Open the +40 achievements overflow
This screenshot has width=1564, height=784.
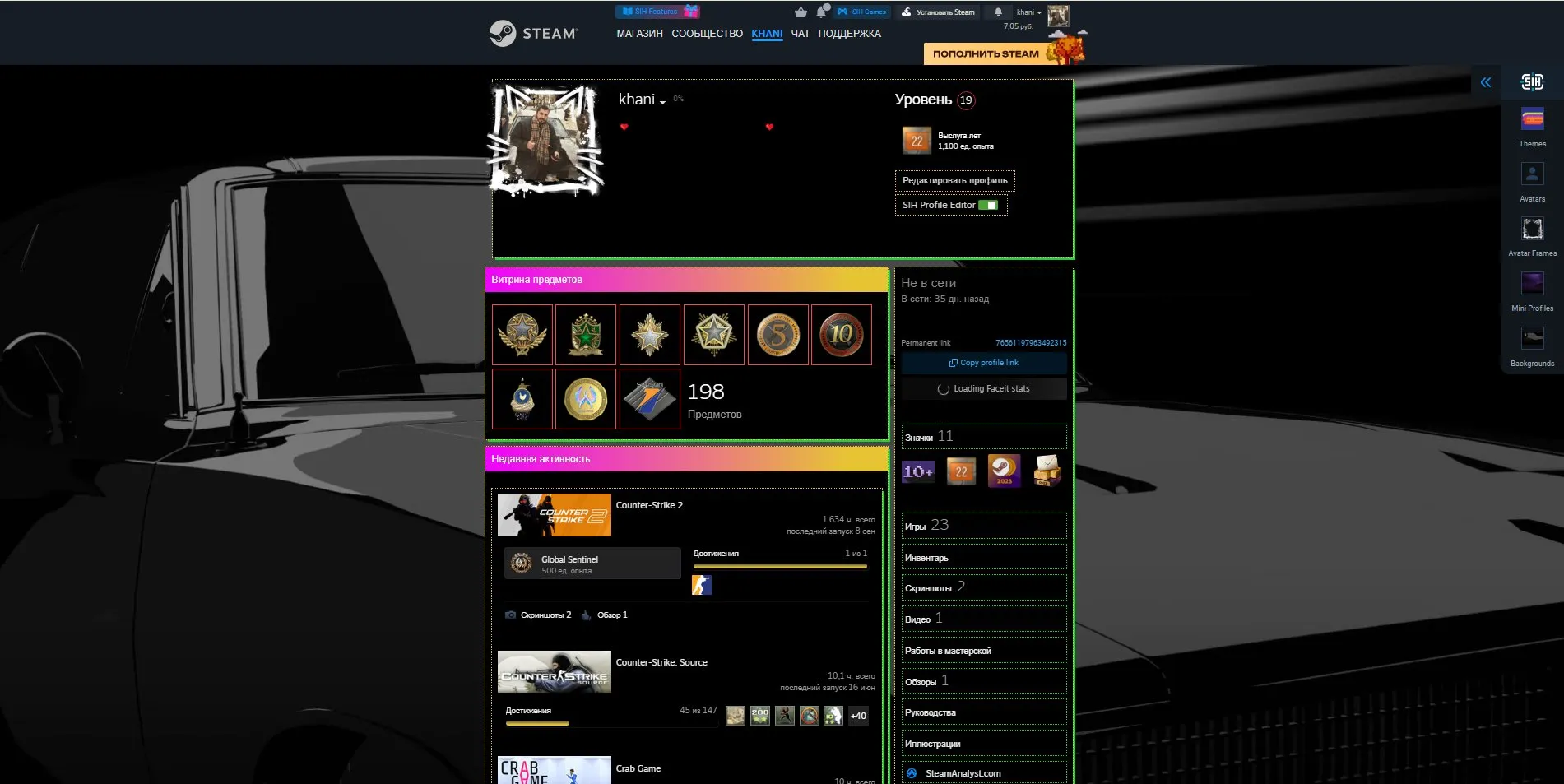coord(858,716)
